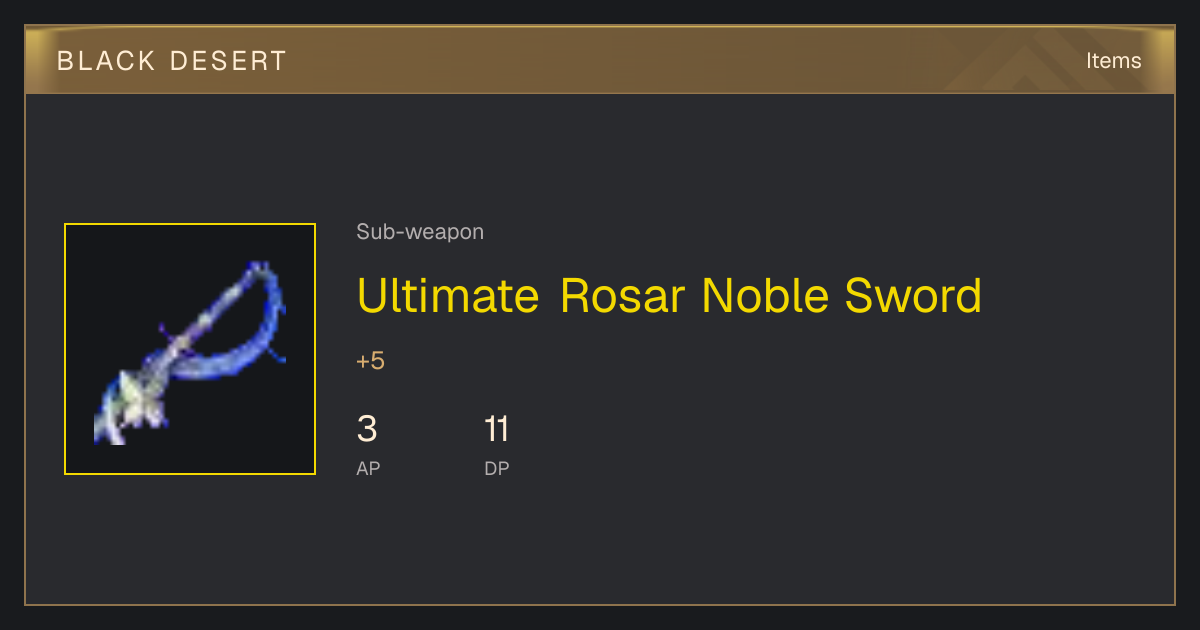Image resolution: width=1200 pixels, height=630 pixels.
Task: Click the word DESERT in header
Action: pyautogui.click(x=228, y=61)
